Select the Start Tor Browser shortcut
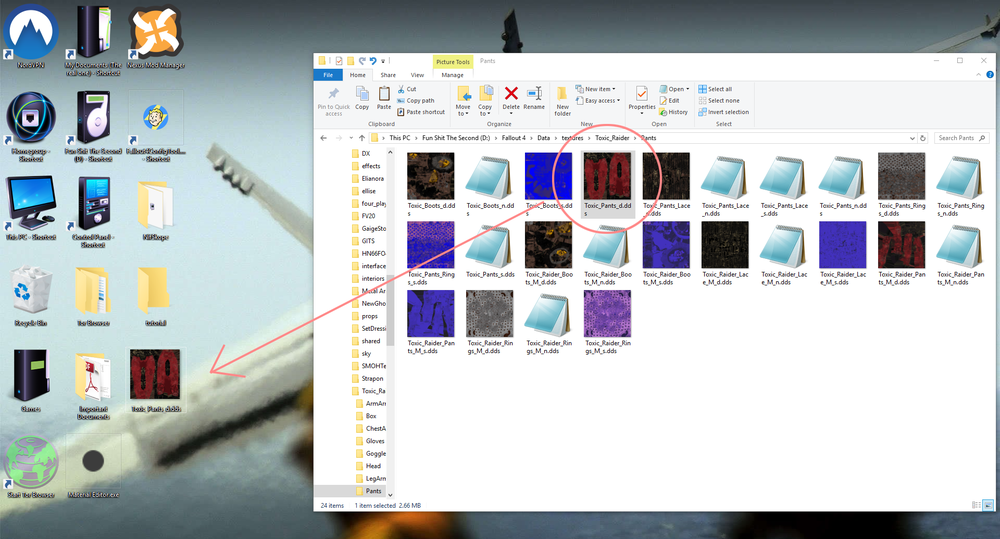This screenshot has height=539, width=1000. [31, 467]
